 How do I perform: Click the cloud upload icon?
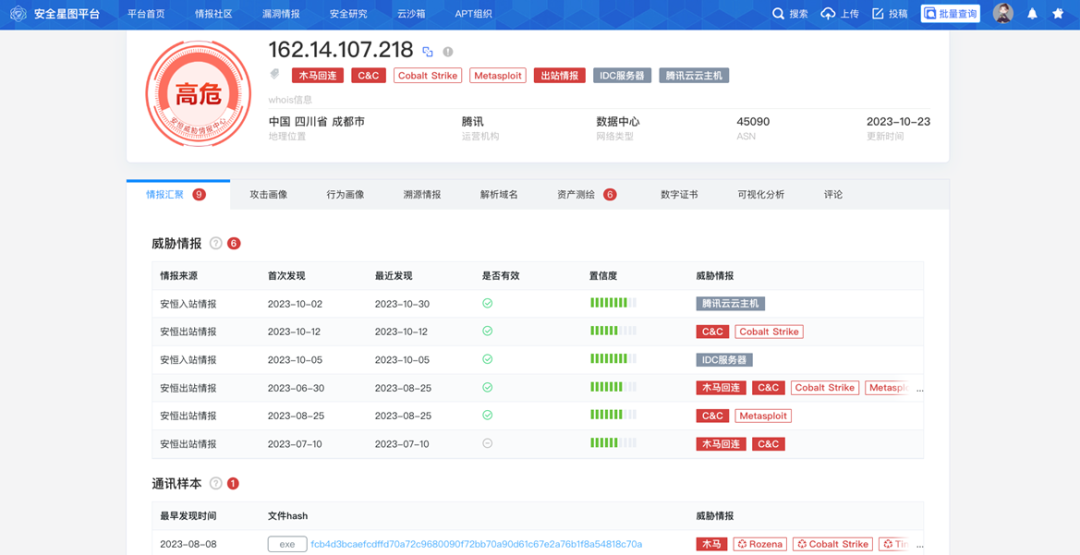pos(828,14)
